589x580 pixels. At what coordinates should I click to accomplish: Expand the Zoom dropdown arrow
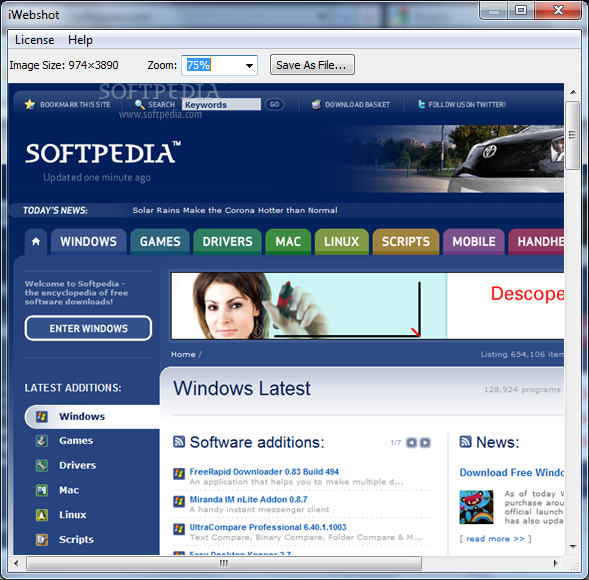pos(249,65)
